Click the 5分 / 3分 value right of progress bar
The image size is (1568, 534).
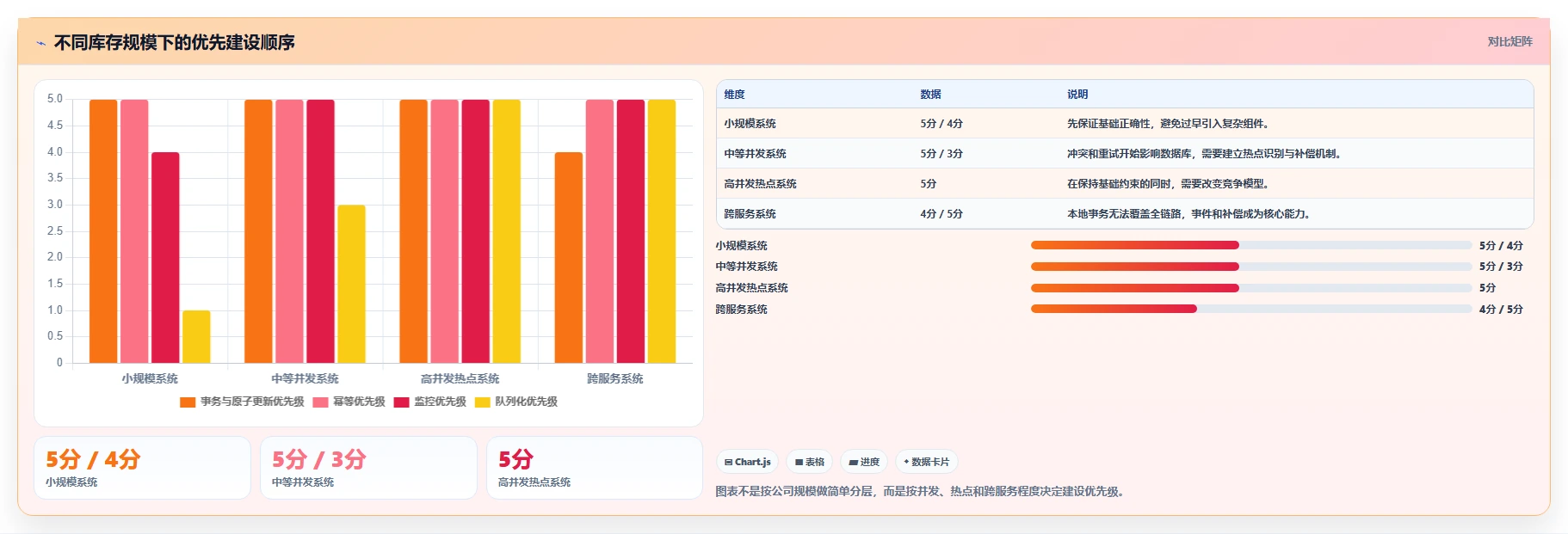[x=1501, y=267]
